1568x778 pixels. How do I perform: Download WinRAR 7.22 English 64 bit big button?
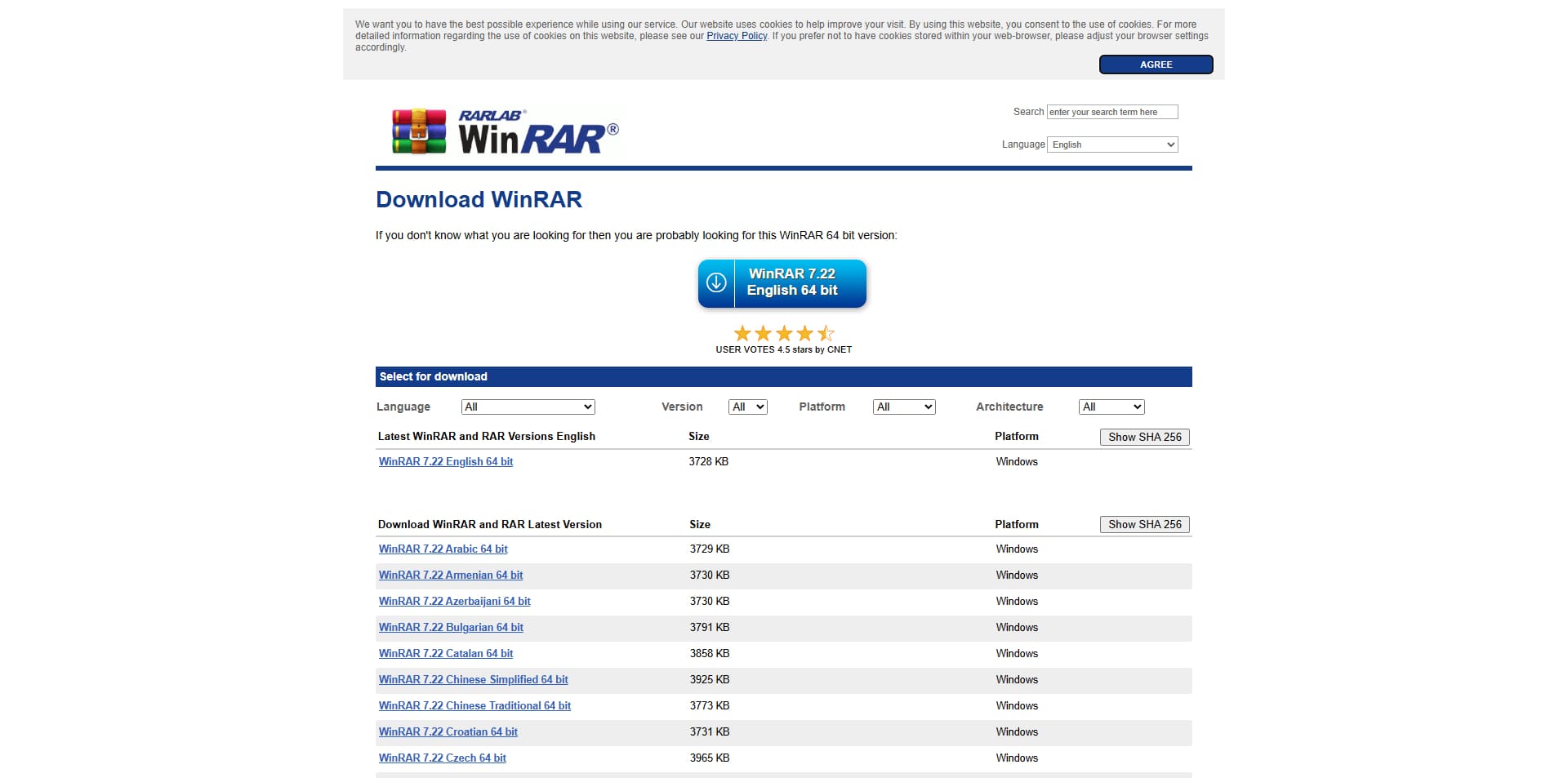click(x=782, y=283)
